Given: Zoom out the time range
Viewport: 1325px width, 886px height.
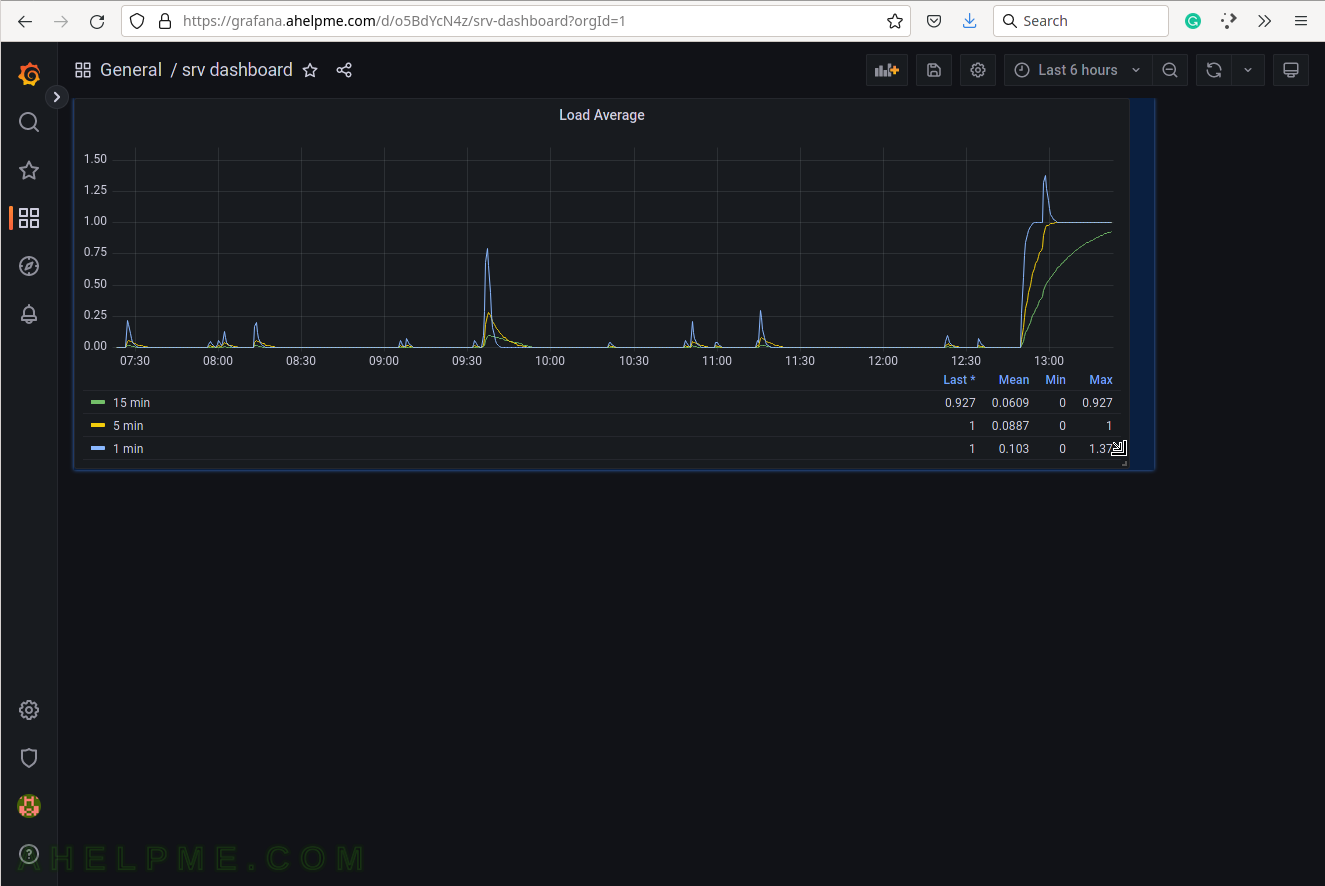Looking at the screenshot, I should (1169, 70).
